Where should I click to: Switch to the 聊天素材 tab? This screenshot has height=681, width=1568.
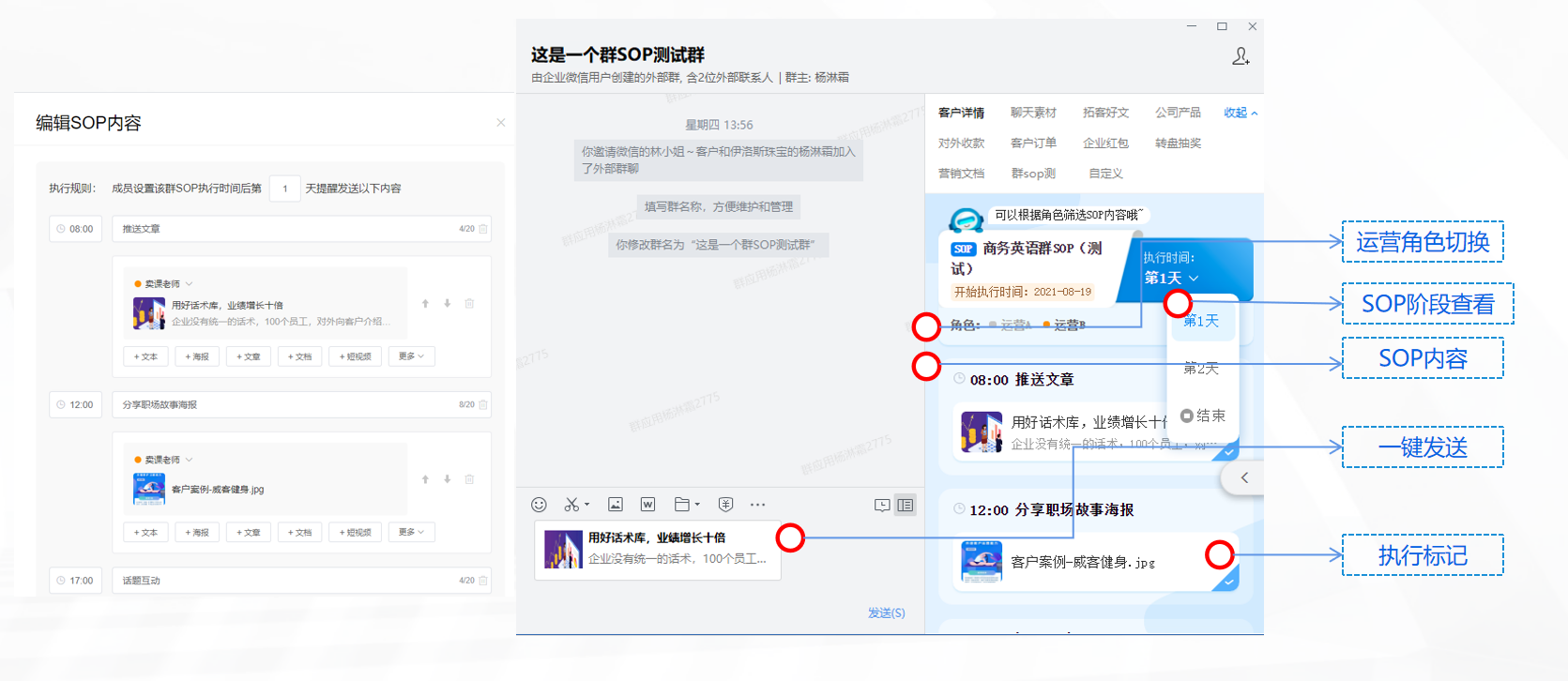click(1033, 113)
